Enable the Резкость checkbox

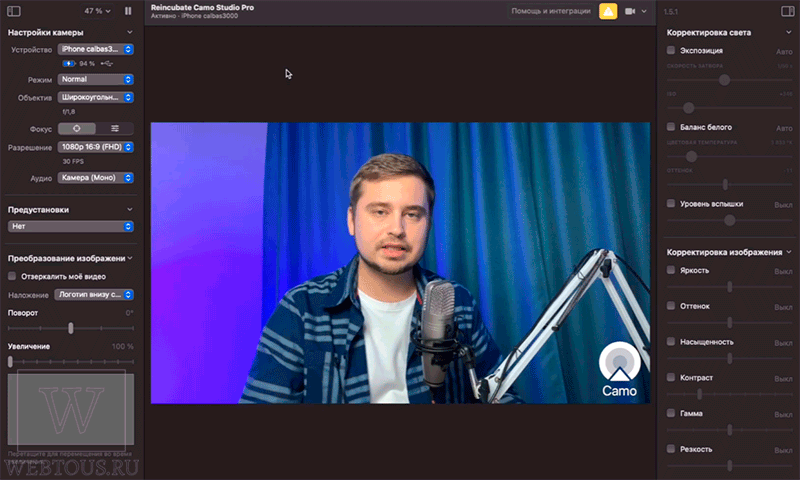pos(671,448)
